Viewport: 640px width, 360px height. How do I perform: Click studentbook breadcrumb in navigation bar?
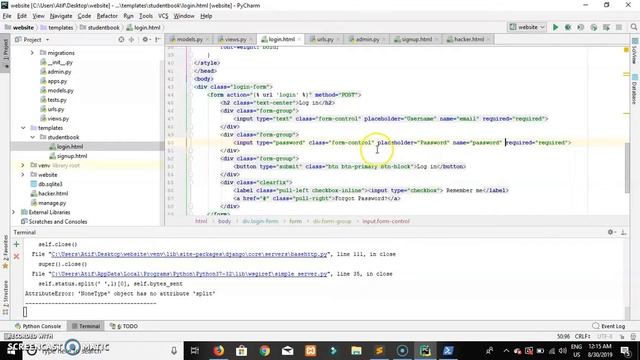[100, 27]
